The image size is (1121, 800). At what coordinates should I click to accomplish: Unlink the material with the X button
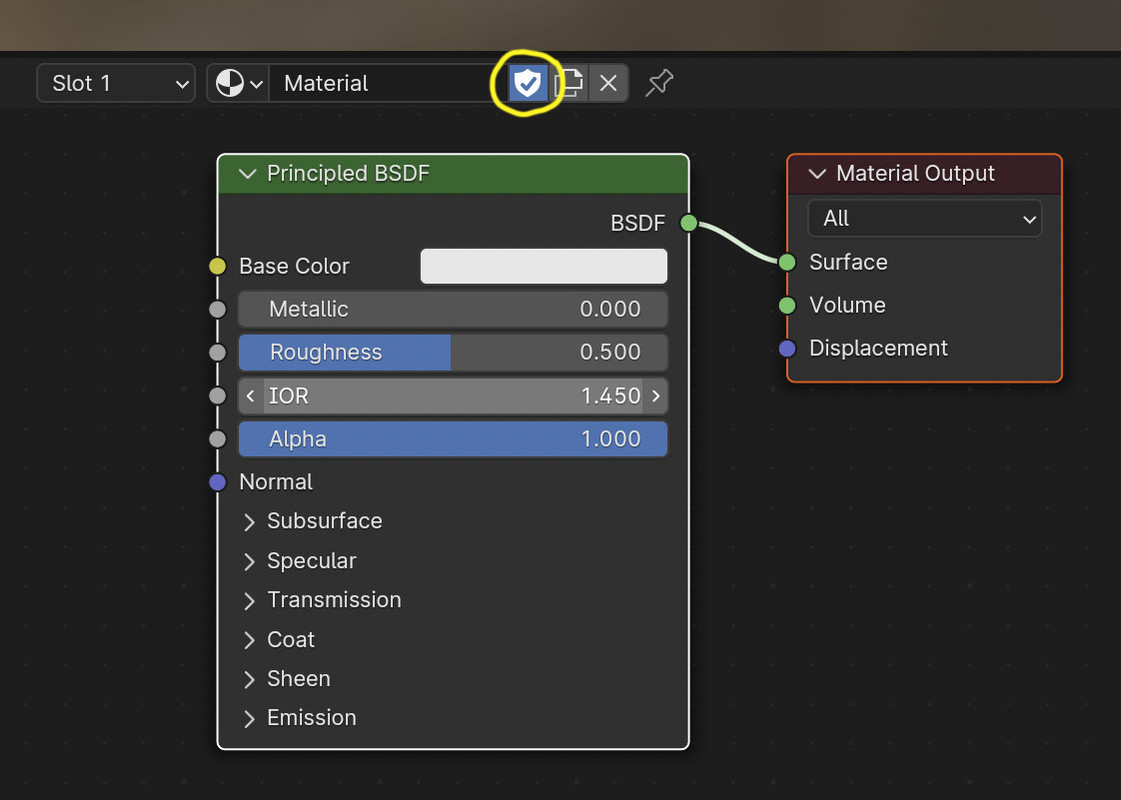click(x=608, y=84)
